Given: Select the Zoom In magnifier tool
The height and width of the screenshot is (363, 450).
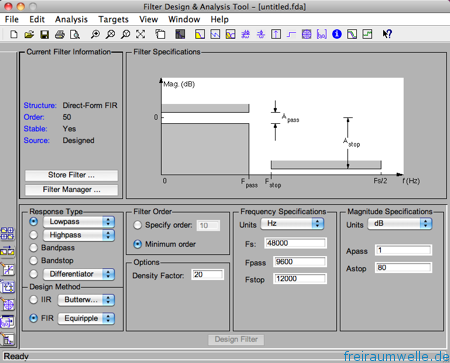Looking at the screenshot, I should (x=95, y=34).
